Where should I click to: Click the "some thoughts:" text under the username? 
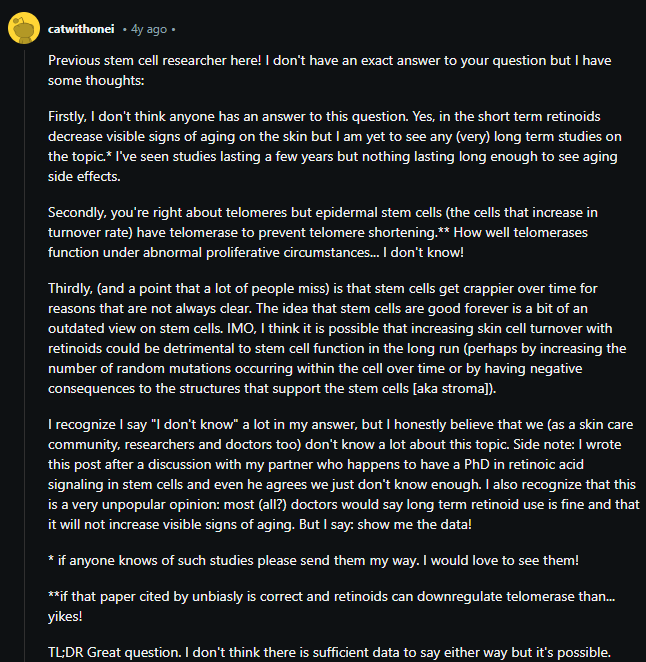pos(96,80)
